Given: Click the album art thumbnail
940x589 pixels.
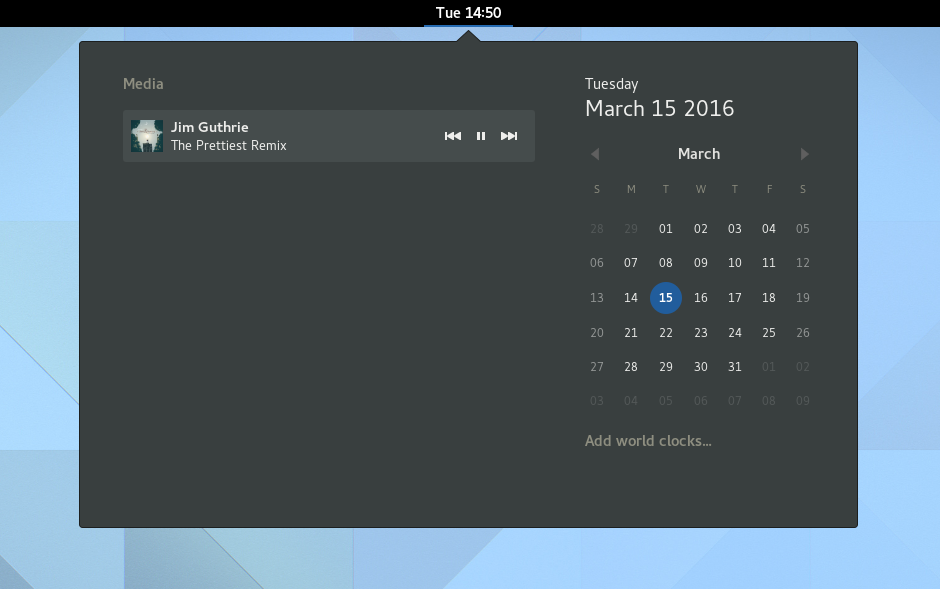Looking at the screenshot, I should [x=147, y=136].
